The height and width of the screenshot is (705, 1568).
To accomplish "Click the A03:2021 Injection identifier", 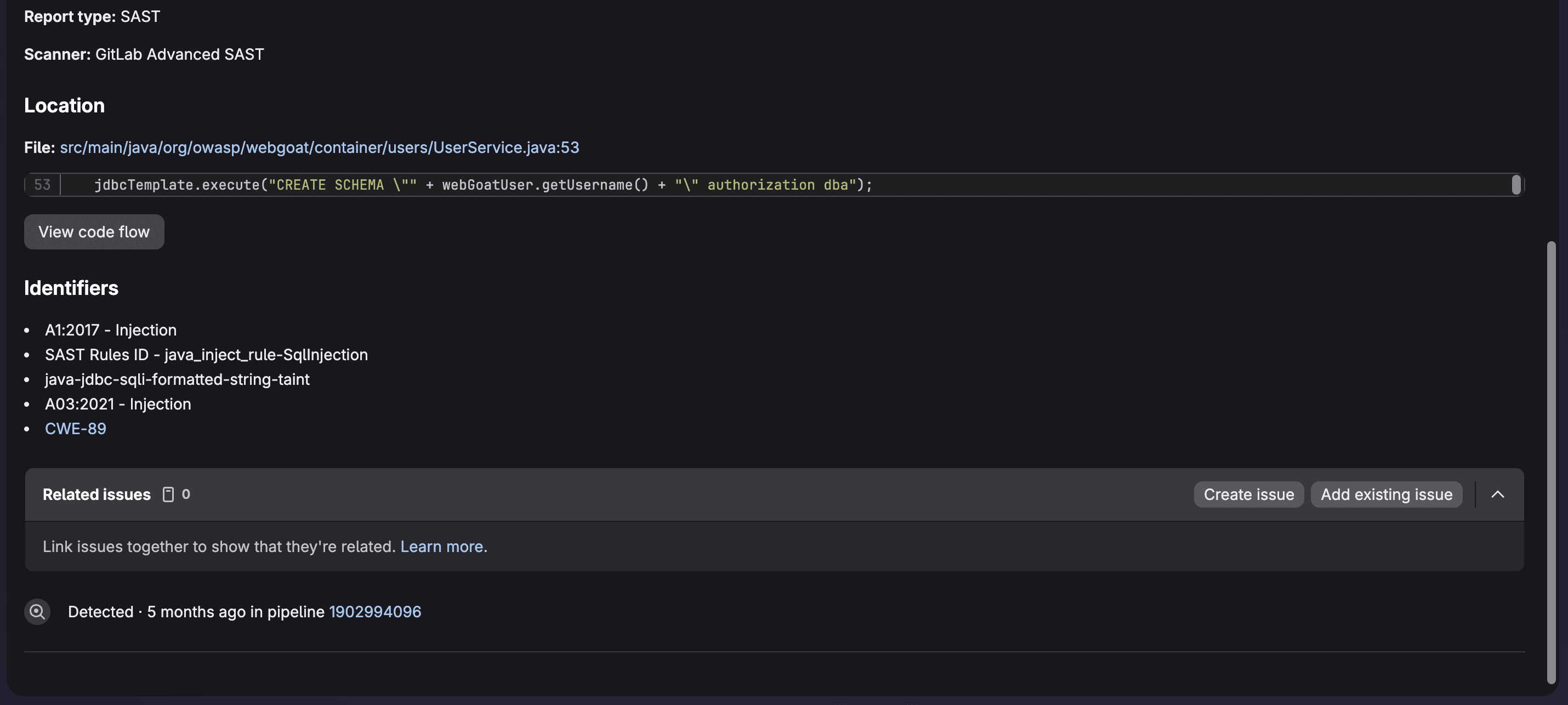I will point(117,403).
